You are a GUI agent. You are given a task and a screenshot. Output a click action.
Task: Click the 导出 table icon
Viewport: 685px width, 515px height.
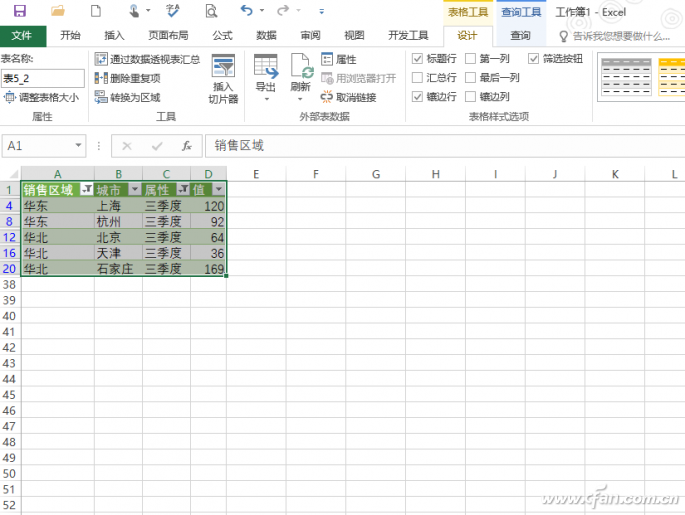coord(266,66)
